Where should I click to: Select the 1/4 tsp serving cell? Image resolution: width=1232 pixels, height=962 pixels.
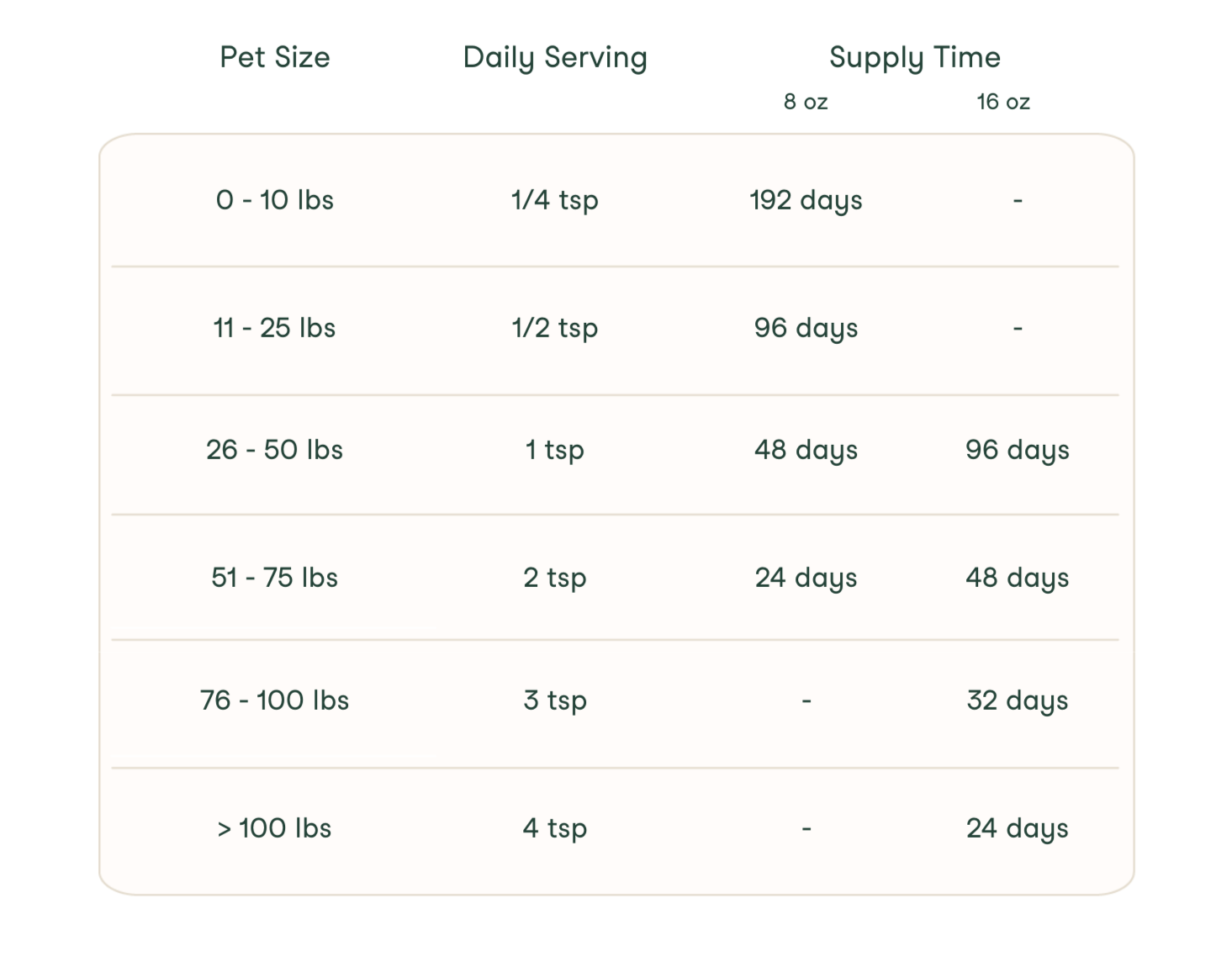(555, 200)
